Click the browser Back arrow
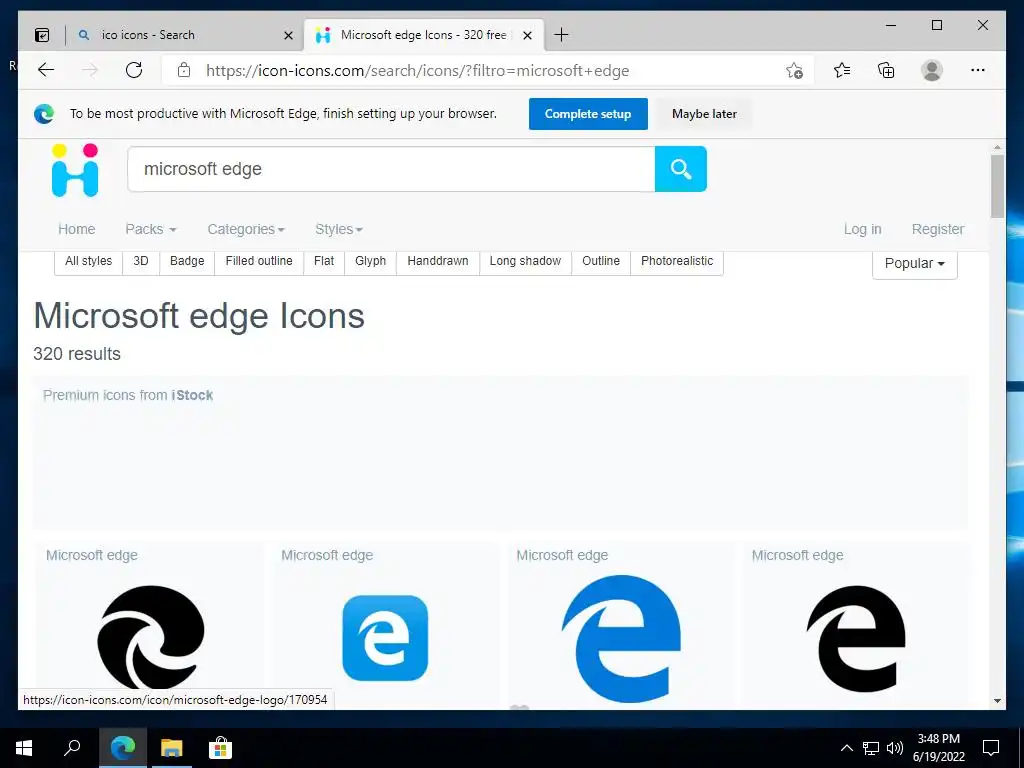The image size is (1024, 768). pyautogui.click(x=46, y=70)
